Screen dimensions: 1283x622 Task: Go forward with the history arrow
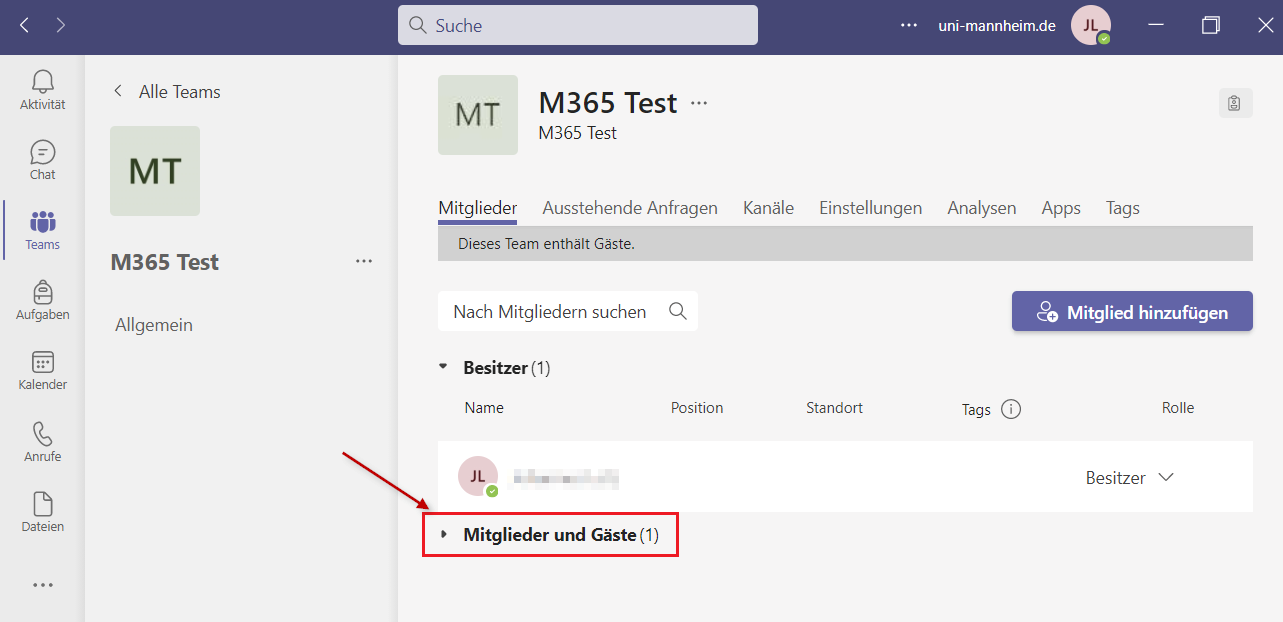tap(61, 25)
